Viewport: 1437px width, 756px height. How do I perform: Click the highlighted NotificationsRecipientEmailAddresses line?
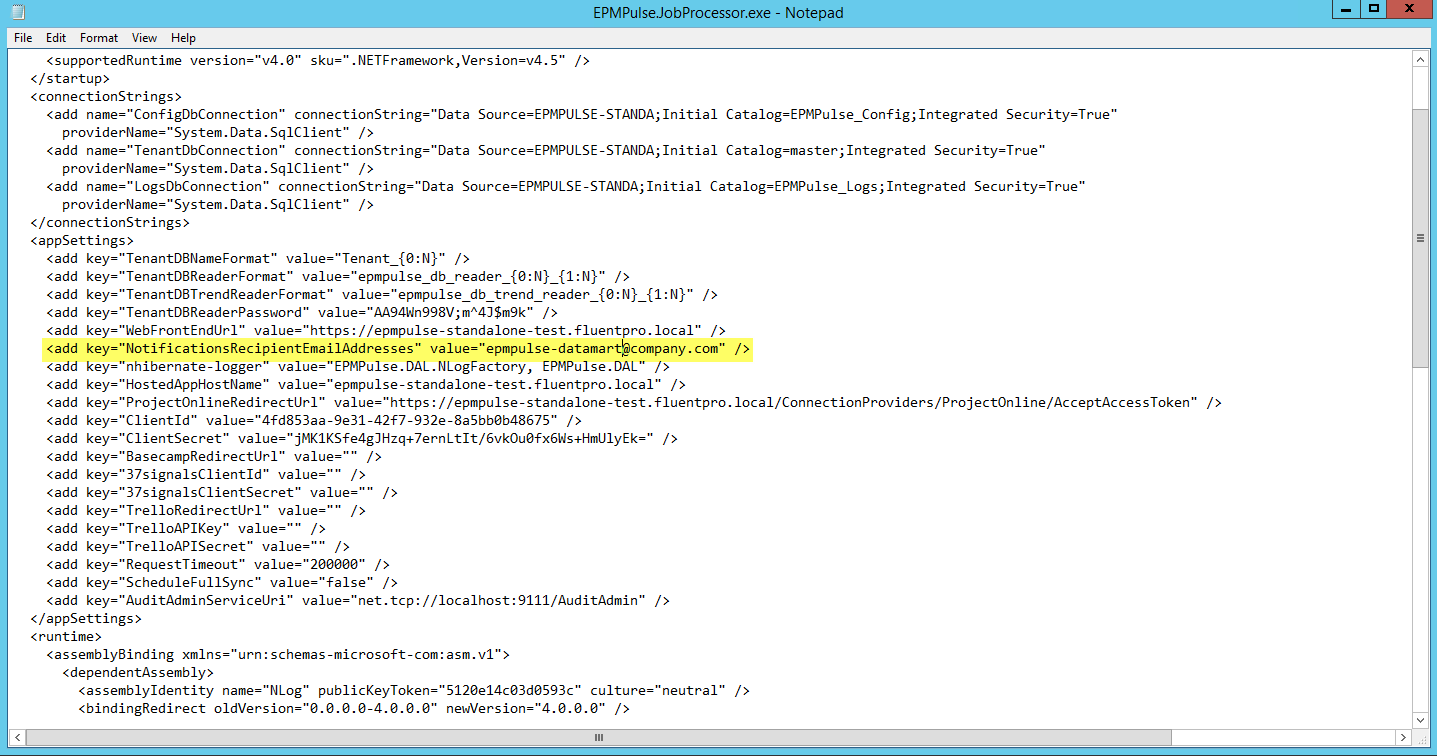tap(397, 348)
